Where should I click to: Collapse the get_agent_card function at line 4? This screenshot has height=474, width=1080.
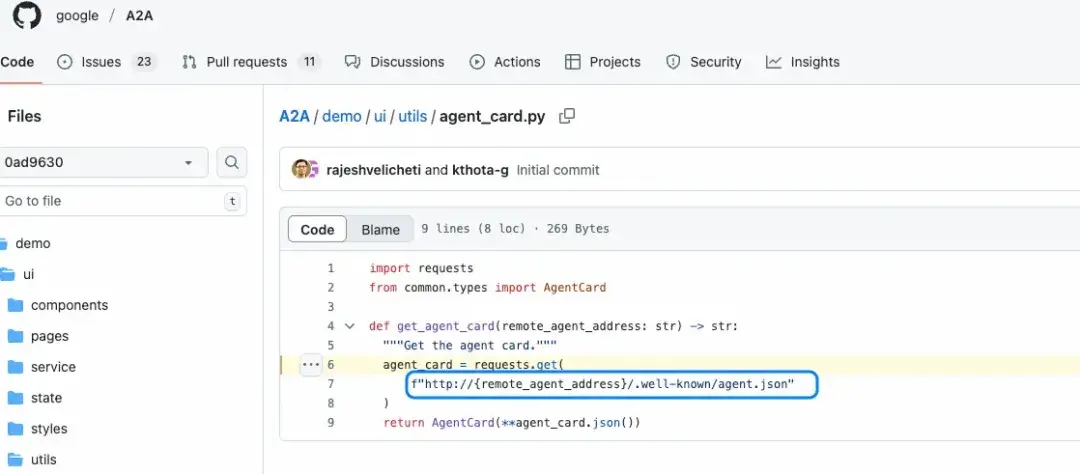point(349,326)
